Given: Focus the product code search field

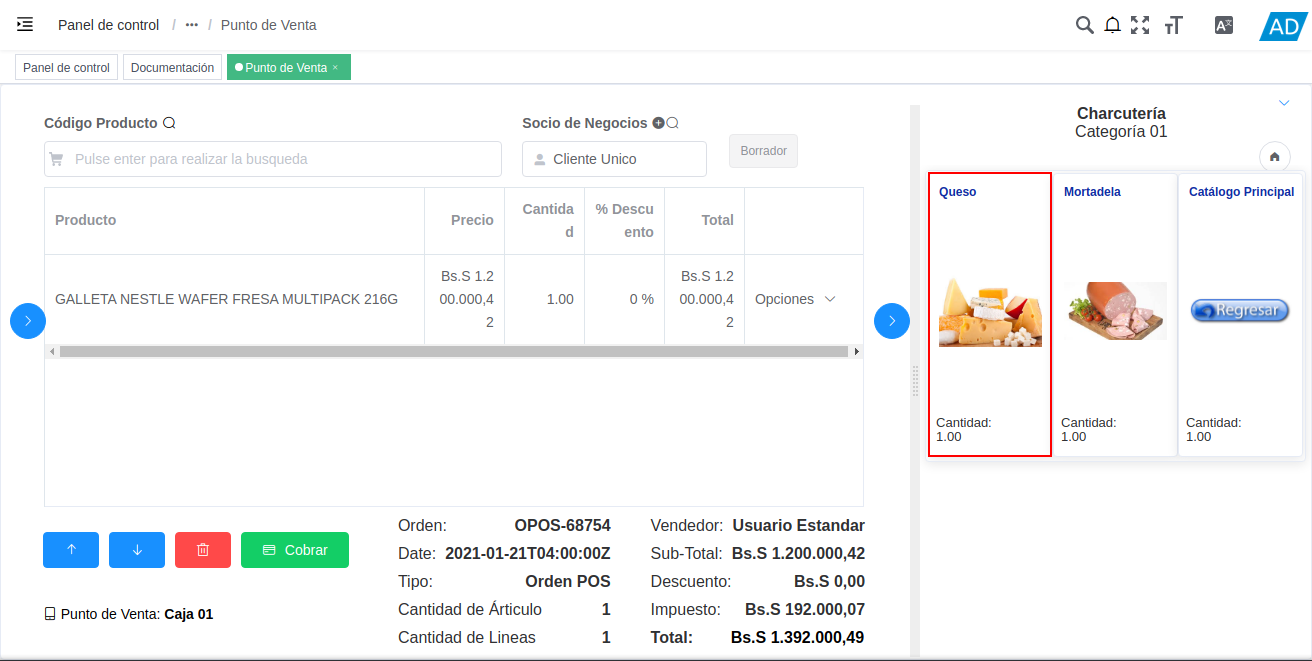Looking at the screenshot, I should [x=273, y=159].
